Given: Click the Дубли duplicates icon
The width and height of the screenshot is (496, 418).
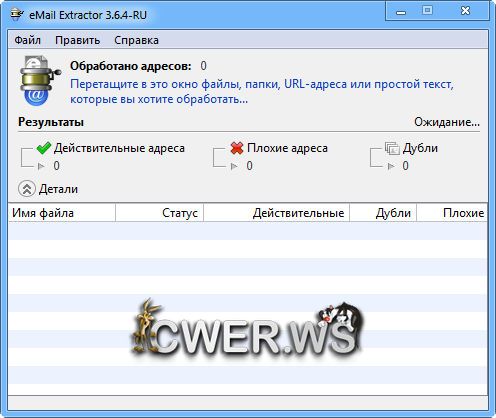Looking at the screenshot, I should pyautogui.click(x=392, y=148).
